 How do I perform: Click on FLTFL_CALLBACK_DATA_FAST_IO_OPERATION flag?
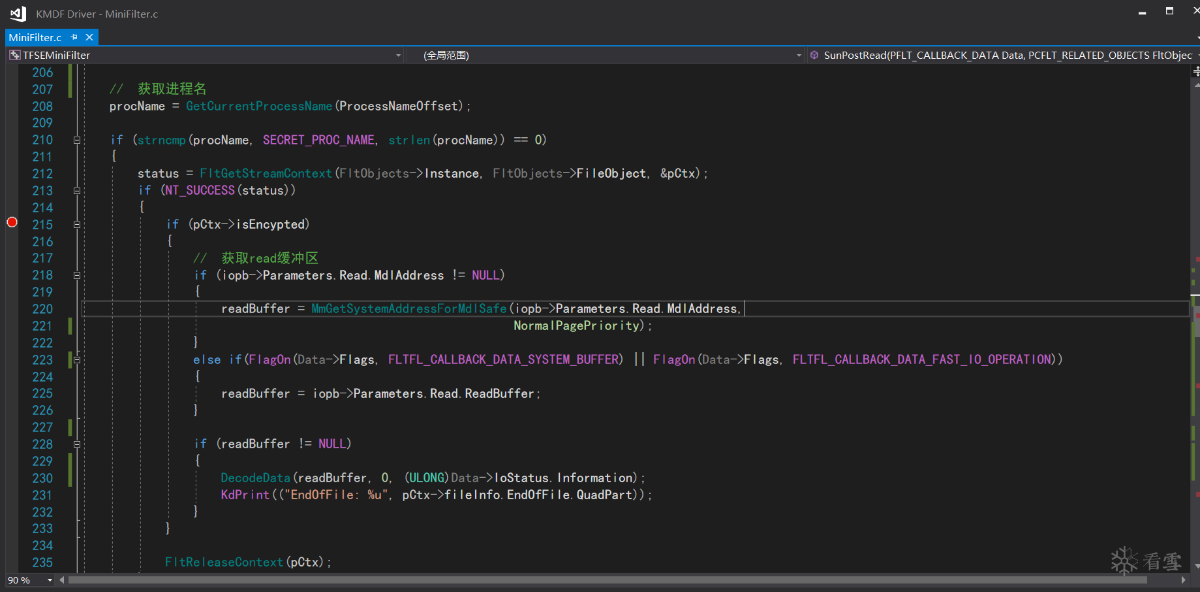922,359
